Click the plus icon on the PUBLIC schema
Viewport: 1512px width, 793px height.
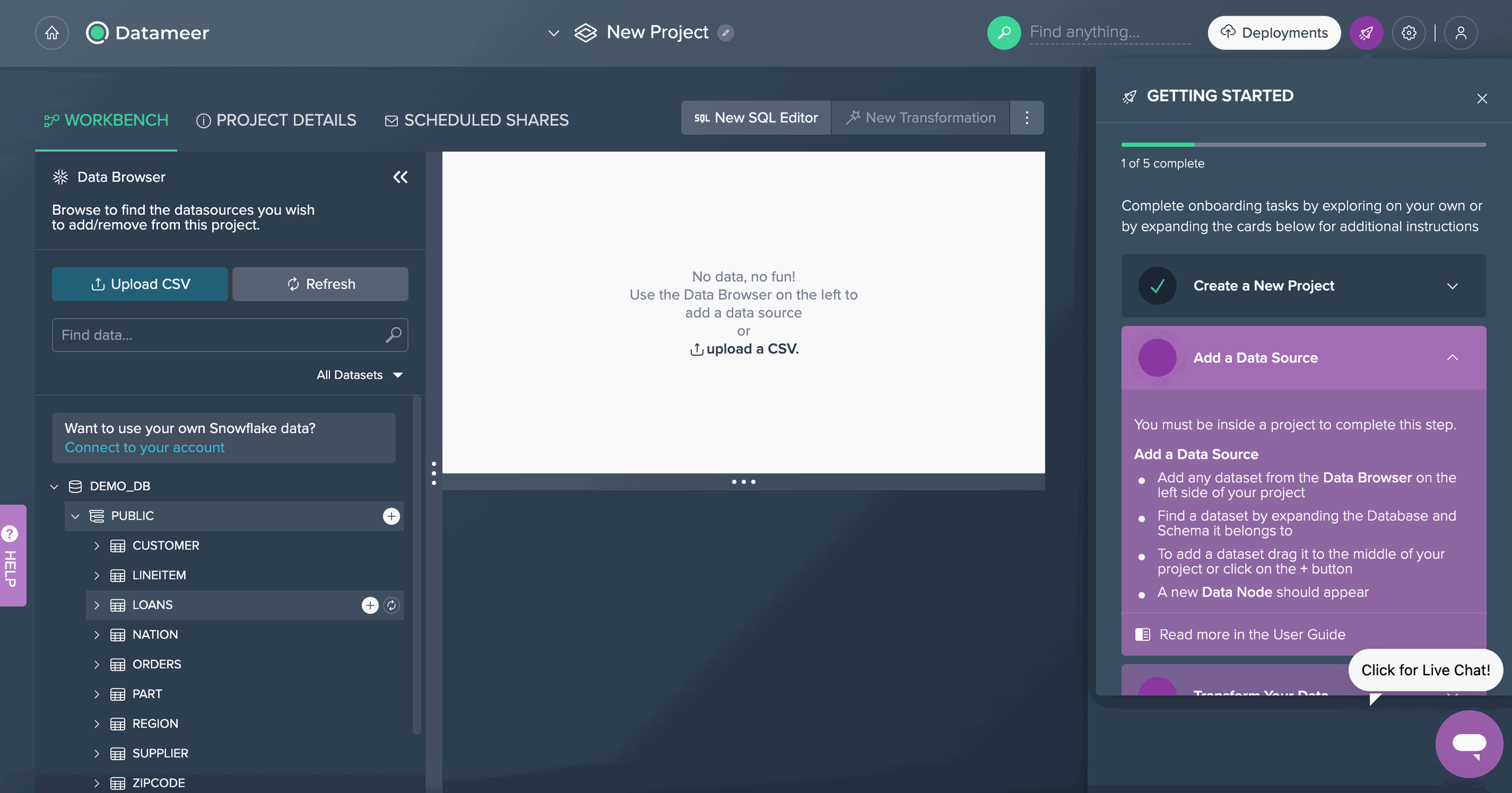click(x=390, y=517)
